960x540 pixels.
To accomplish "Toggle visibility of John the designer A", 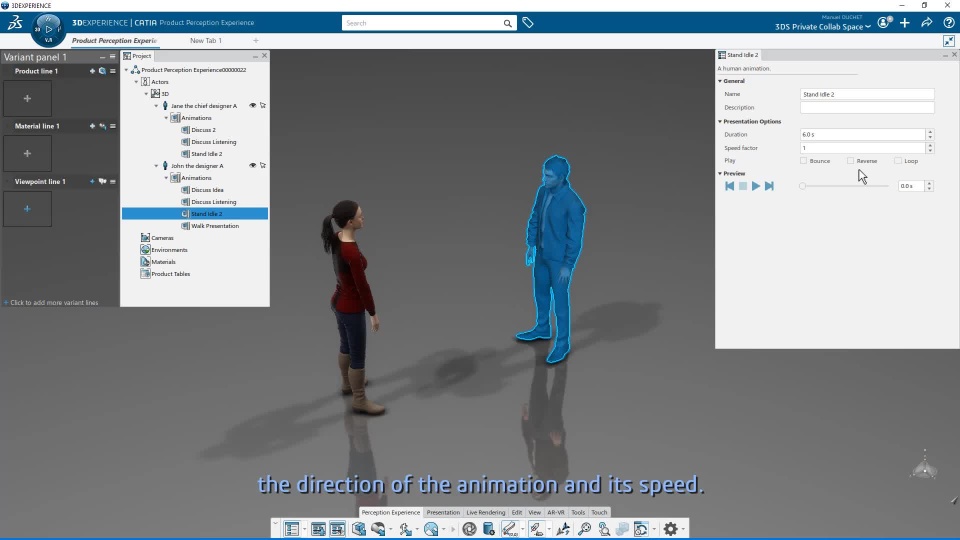I will (x=252, y=165).
